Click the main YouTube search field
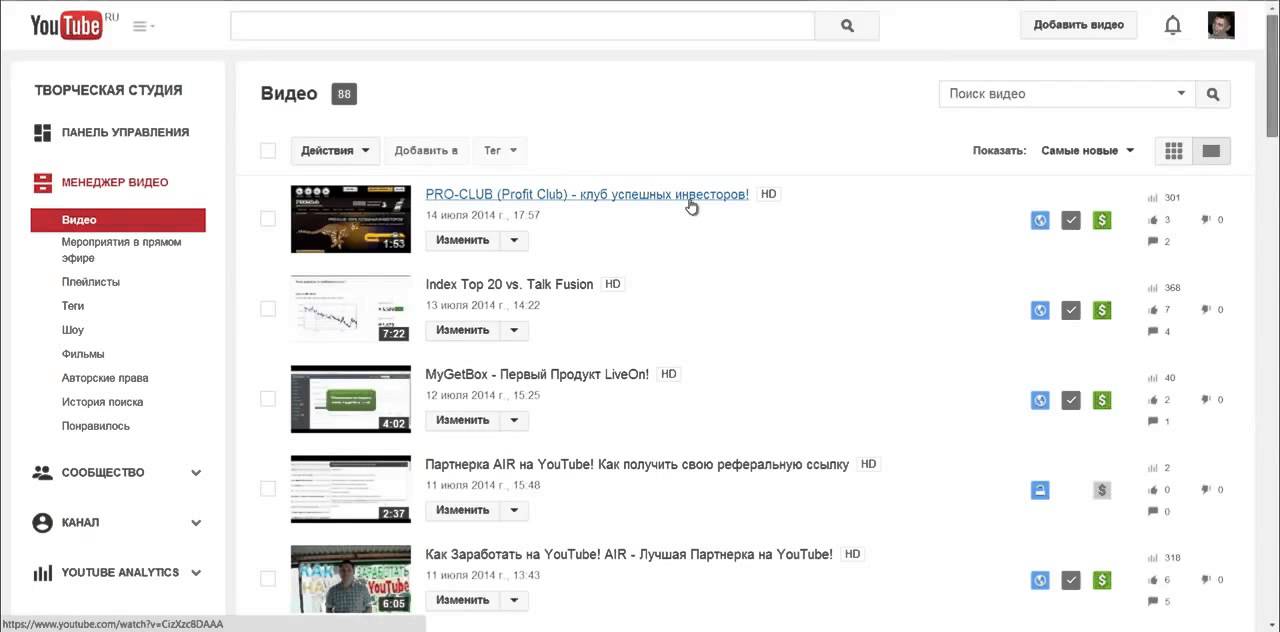The height and width of the screenshot is (632, 1280). point(522,26)
